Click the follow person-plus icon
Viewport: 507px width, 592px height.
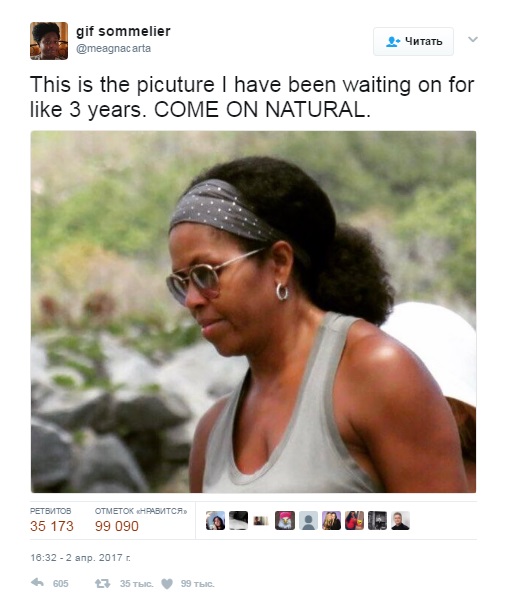coord(393,41)
